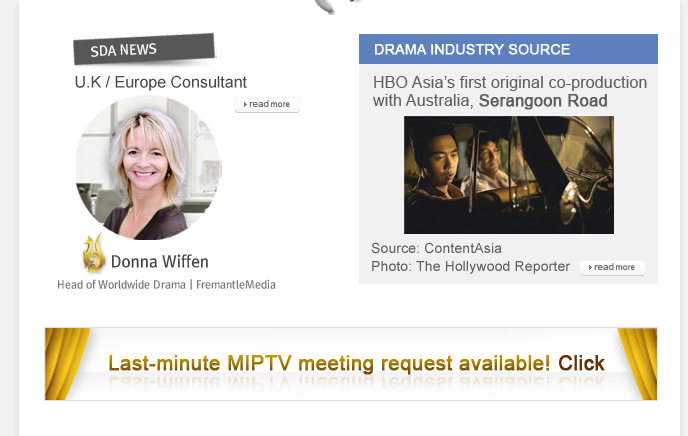
Task: Click the Donna Wiffen name text
Action: [160, 262]
